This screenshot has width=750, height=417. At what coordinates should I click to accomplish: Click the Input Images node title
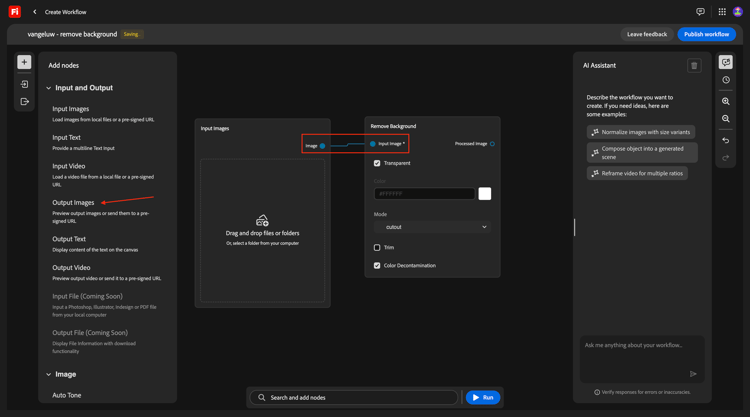click(215, 129)
